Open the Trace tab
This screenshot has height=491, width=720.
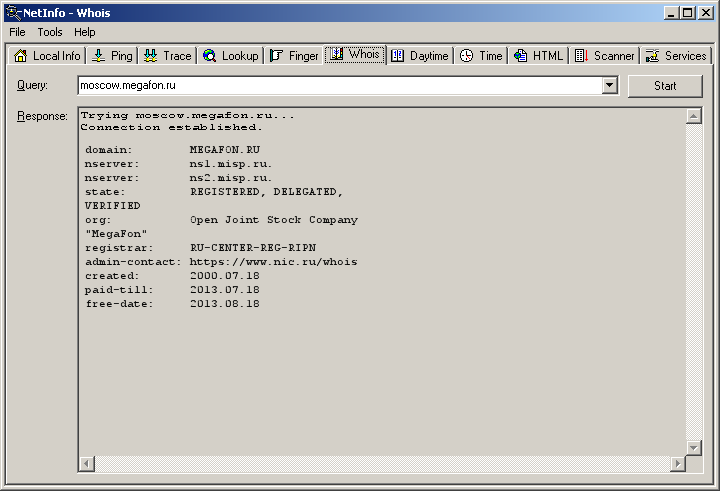pyautogui.click(x=168, y=56)
